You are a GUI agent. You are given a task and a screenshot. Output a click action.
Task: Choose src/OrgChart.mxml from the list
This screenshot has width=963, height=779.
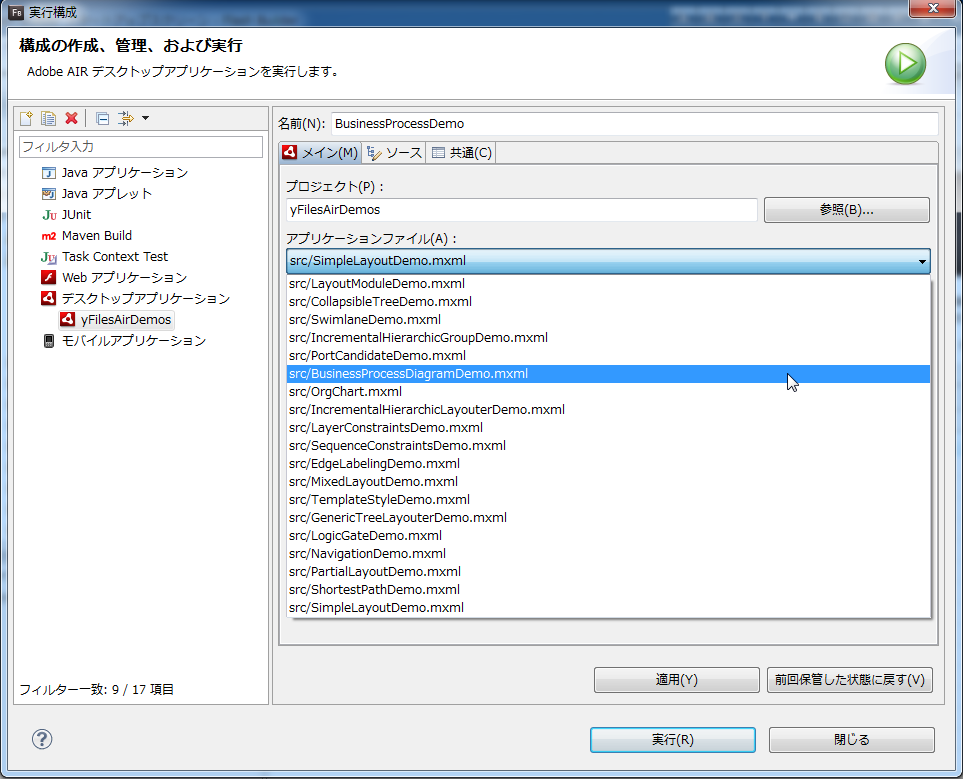[x=609, y=391]
